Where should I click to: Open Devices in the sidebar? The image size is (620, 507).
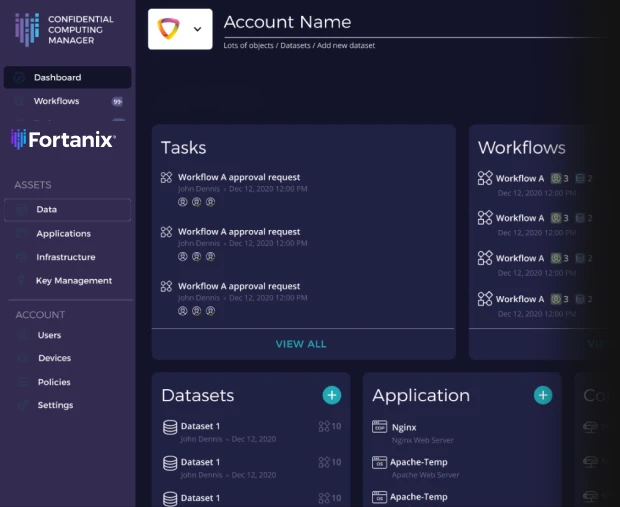click(55, 358)
